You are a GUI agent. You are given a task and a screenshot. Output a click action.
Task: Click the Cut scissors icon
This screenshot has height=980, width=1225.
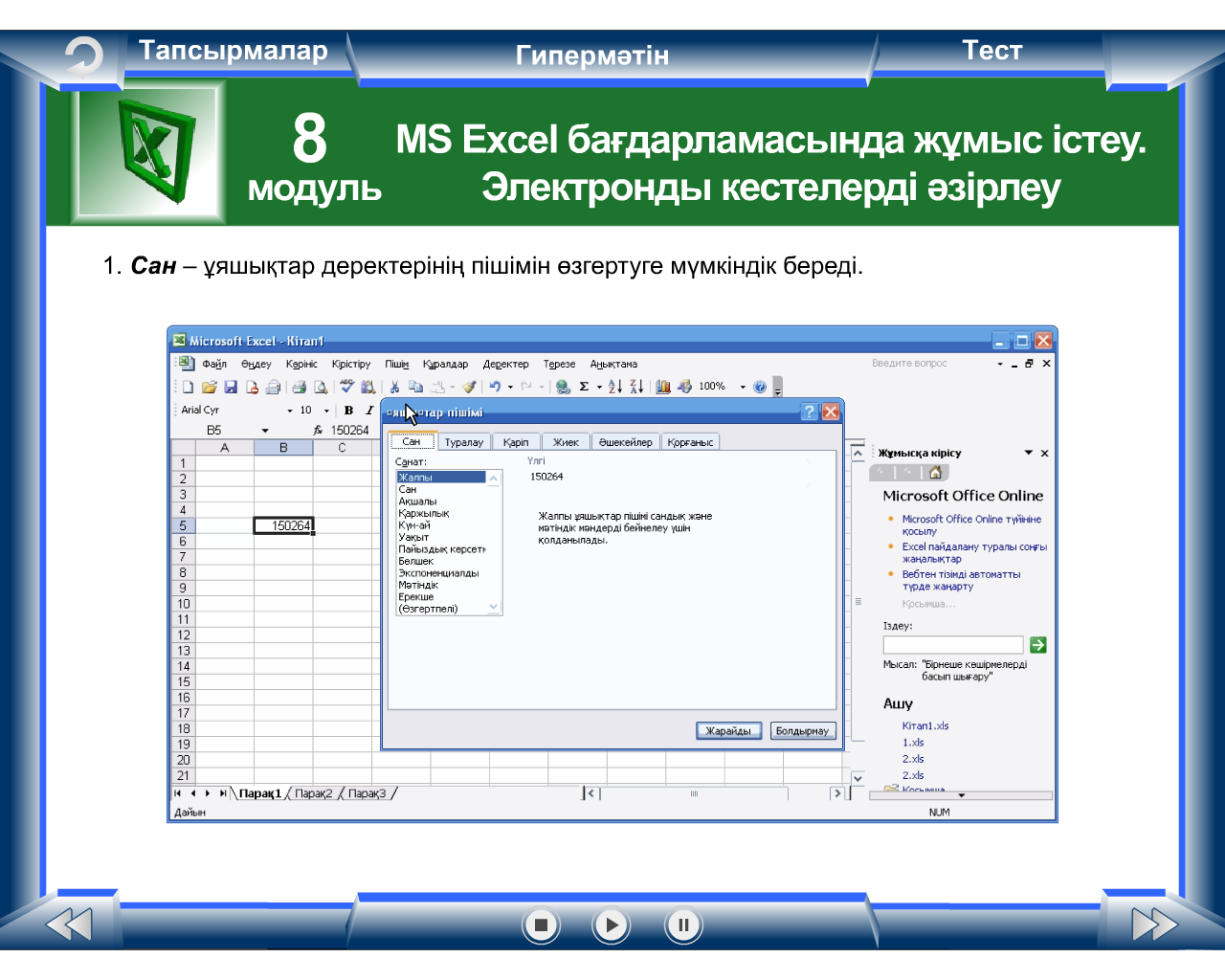tap(394, 387)
